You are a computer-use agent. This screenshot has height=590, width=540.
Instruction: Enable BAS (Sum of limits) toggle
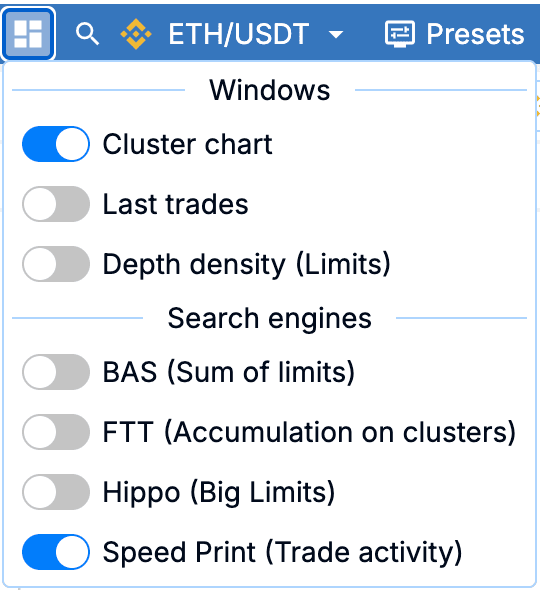click(x=56, y=372)
